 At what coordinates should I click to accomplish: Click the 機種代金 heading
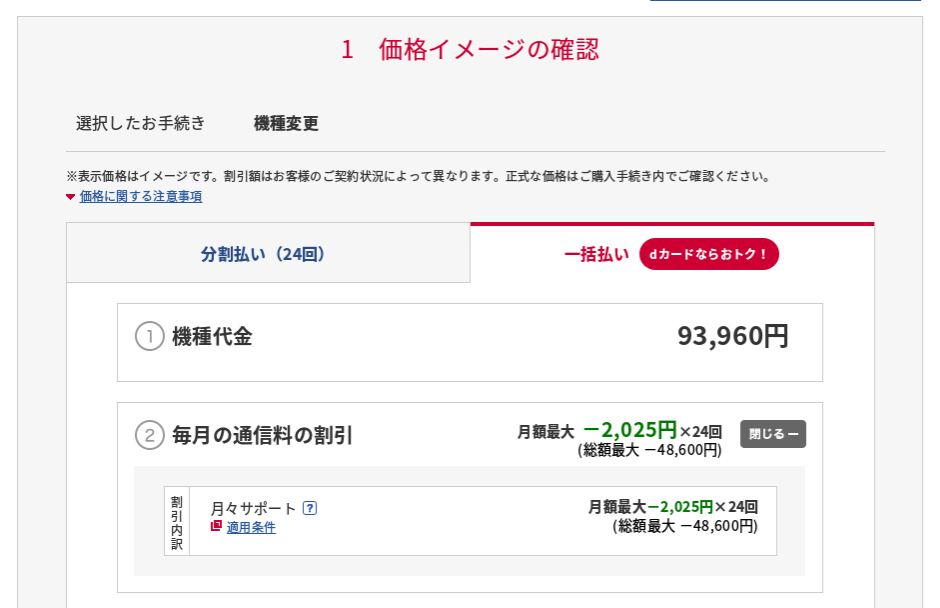pyautogui.click(x=212, y=336)
